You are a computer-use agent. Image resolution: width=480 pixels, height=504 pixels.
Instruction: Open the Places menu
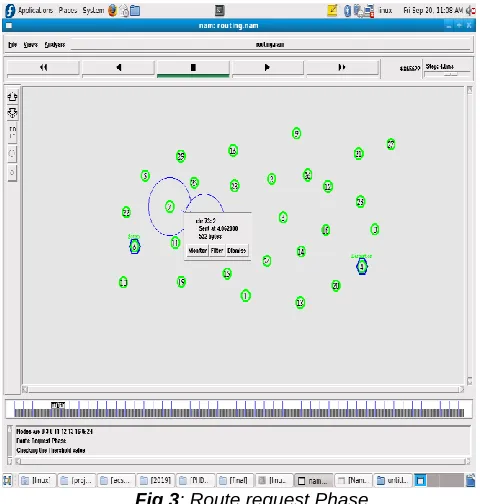click(68, 10)
